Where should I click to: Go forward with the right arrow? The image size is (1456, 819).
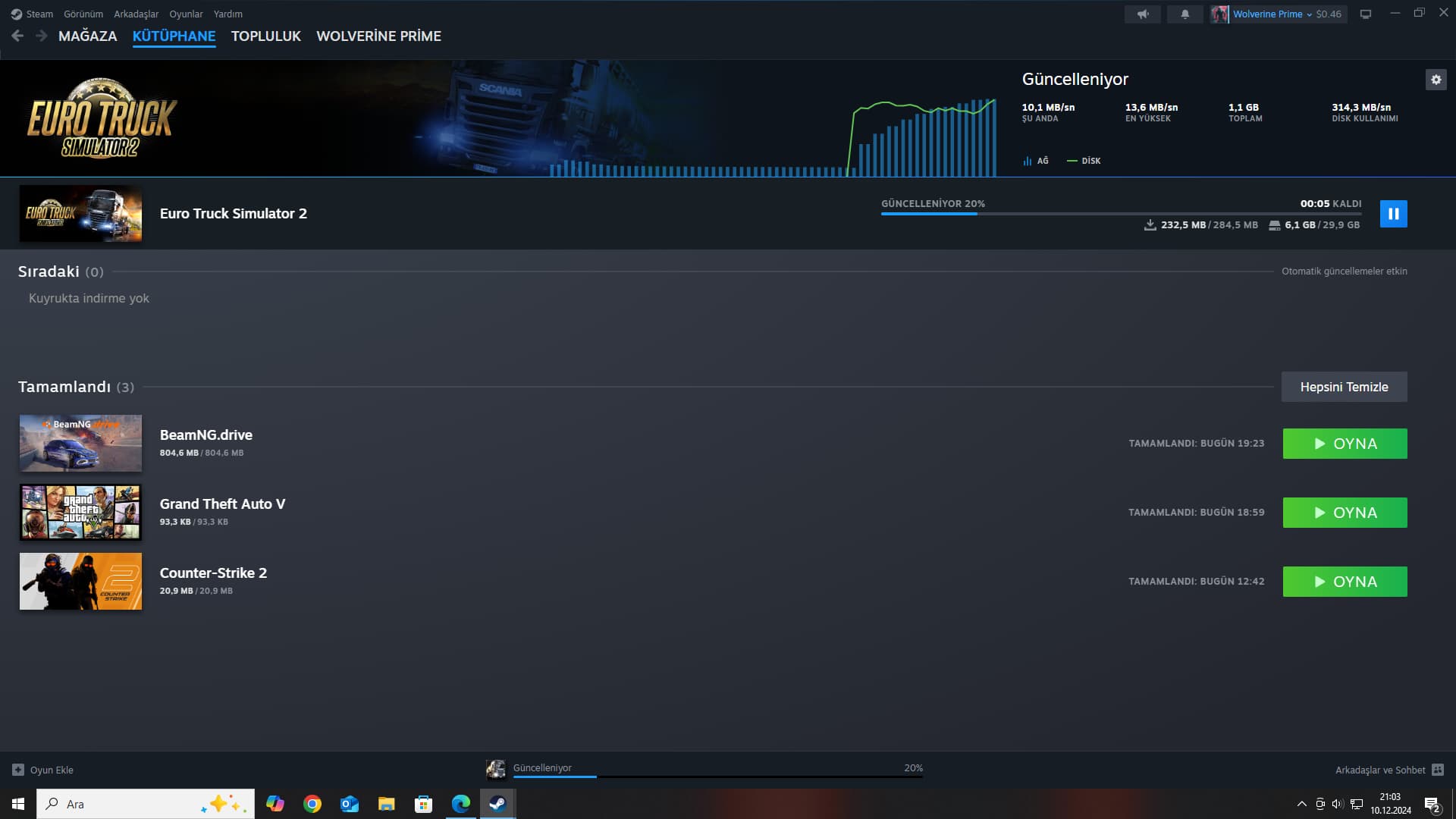point(41,36)
